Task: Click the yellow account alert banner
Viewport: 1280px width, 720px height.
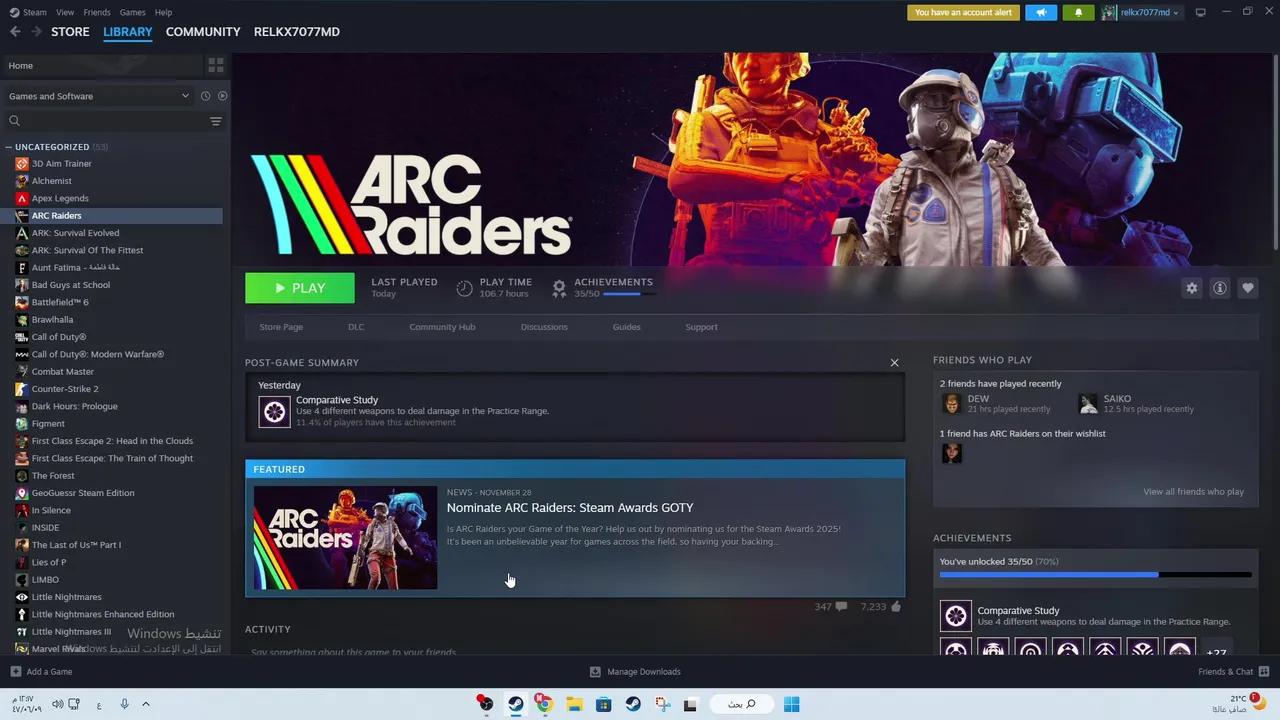Action: pos(964,13)
